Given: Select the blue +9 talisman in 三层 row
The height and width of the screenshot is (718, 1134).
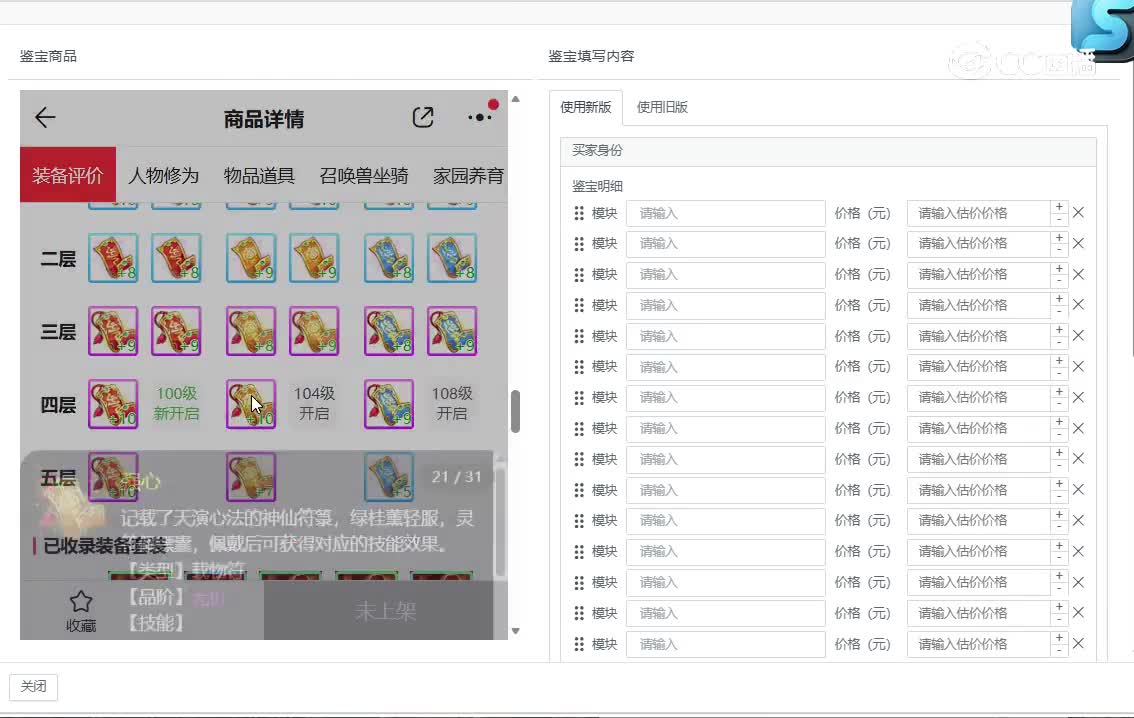Looking at the screenshot, I should click(452, 331).
